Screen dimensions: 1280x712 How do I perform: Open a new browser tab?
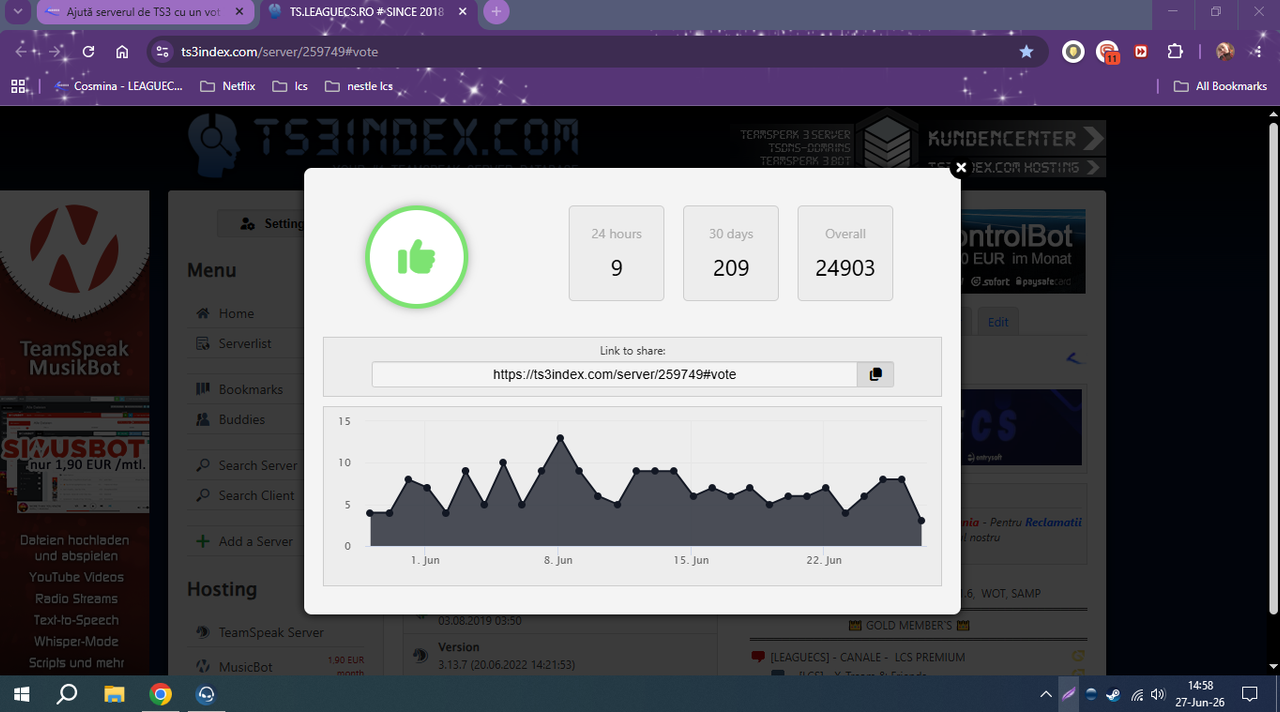tap(496, 12)
